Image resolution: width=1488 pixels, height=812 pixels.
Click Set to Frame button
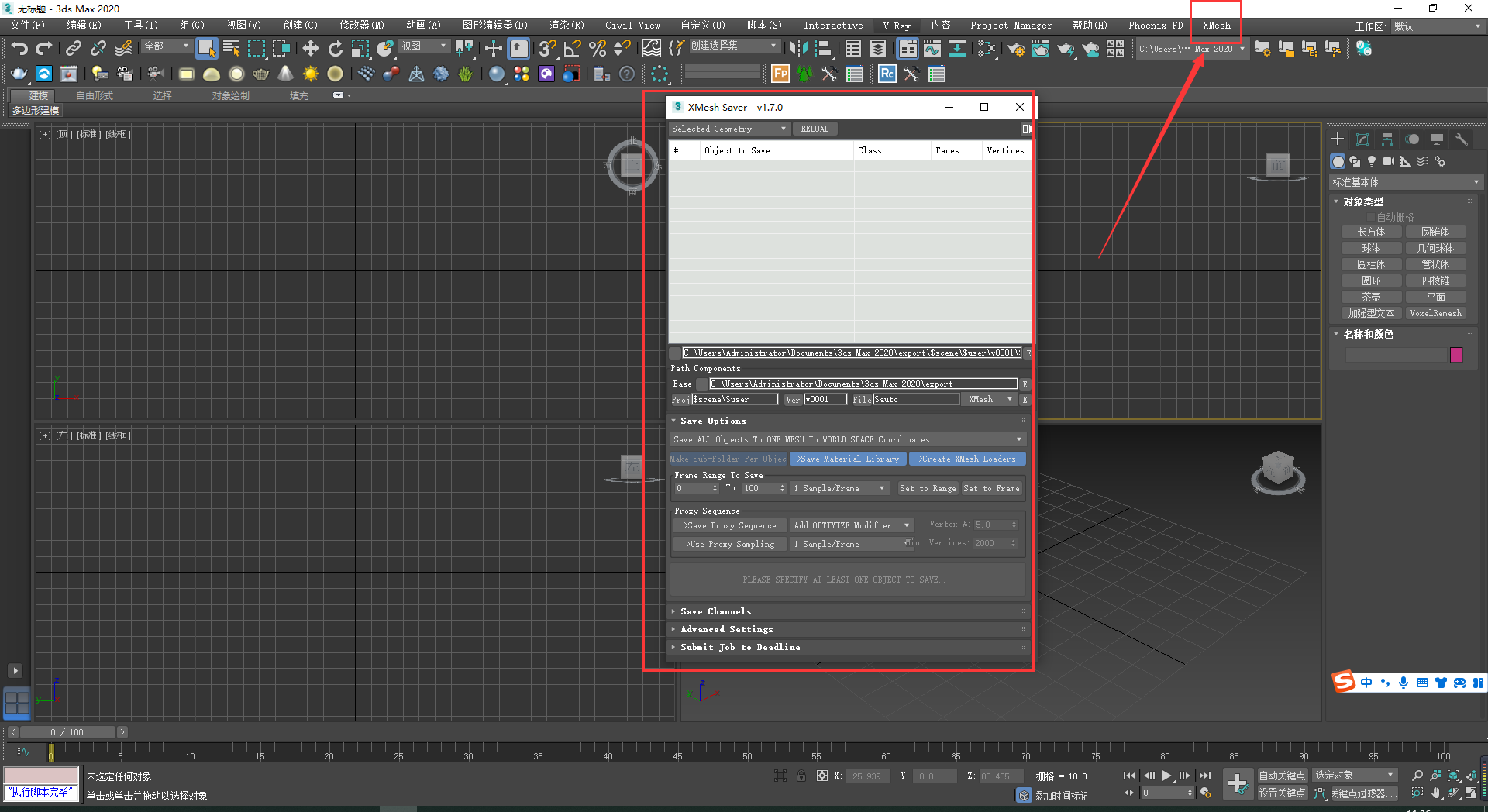coord(991,488)
